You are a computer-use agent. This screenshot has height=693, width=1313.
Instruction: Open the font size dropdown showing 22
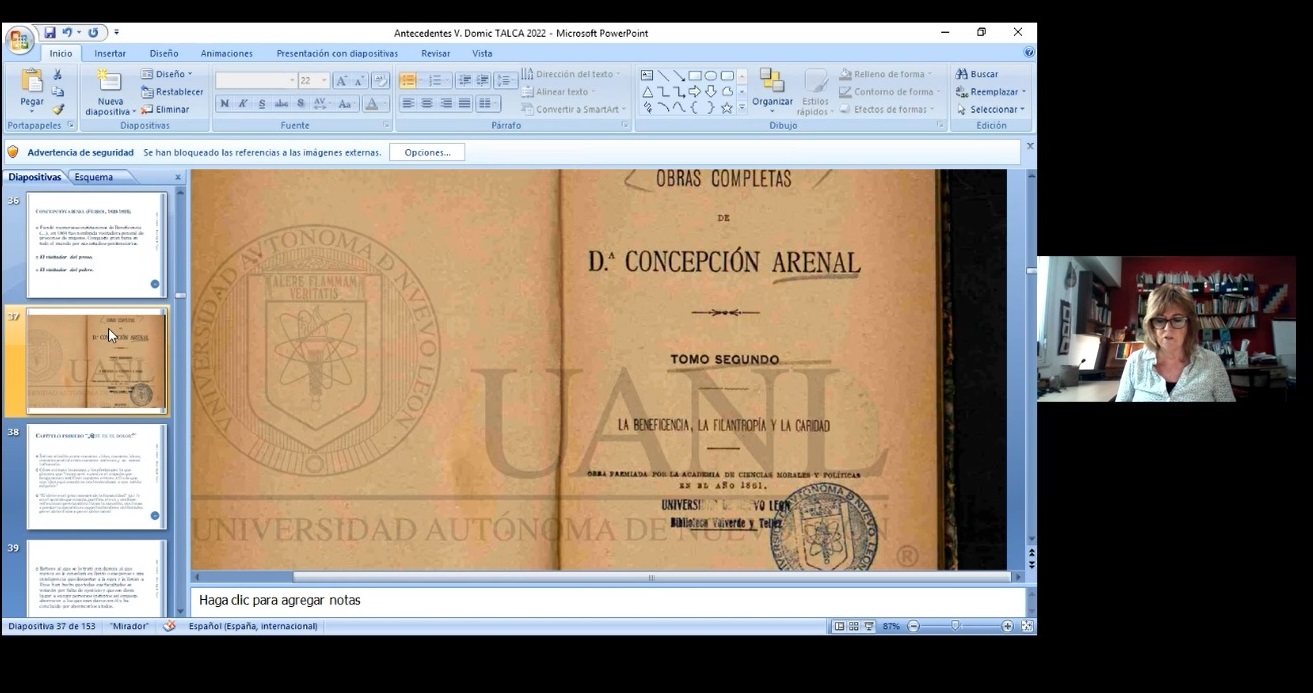coord(324,80)
